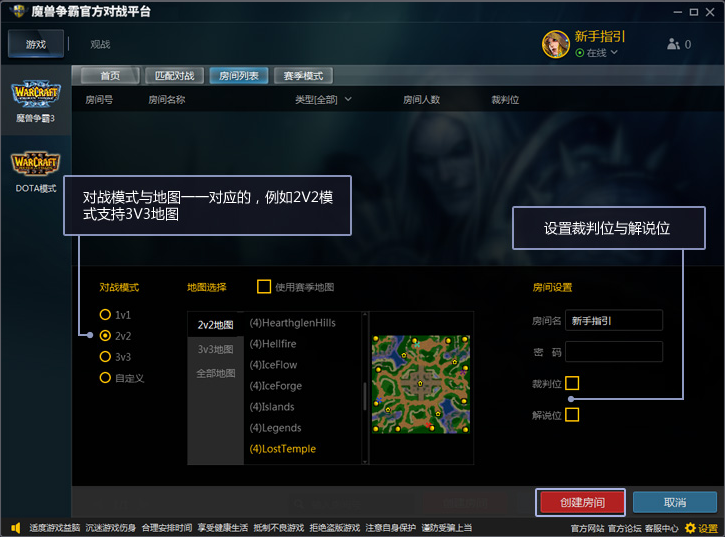Viewport: 725px width, 537px height.
Task: Choose map (4)IceFlow
Action: (x=273, y=364)
